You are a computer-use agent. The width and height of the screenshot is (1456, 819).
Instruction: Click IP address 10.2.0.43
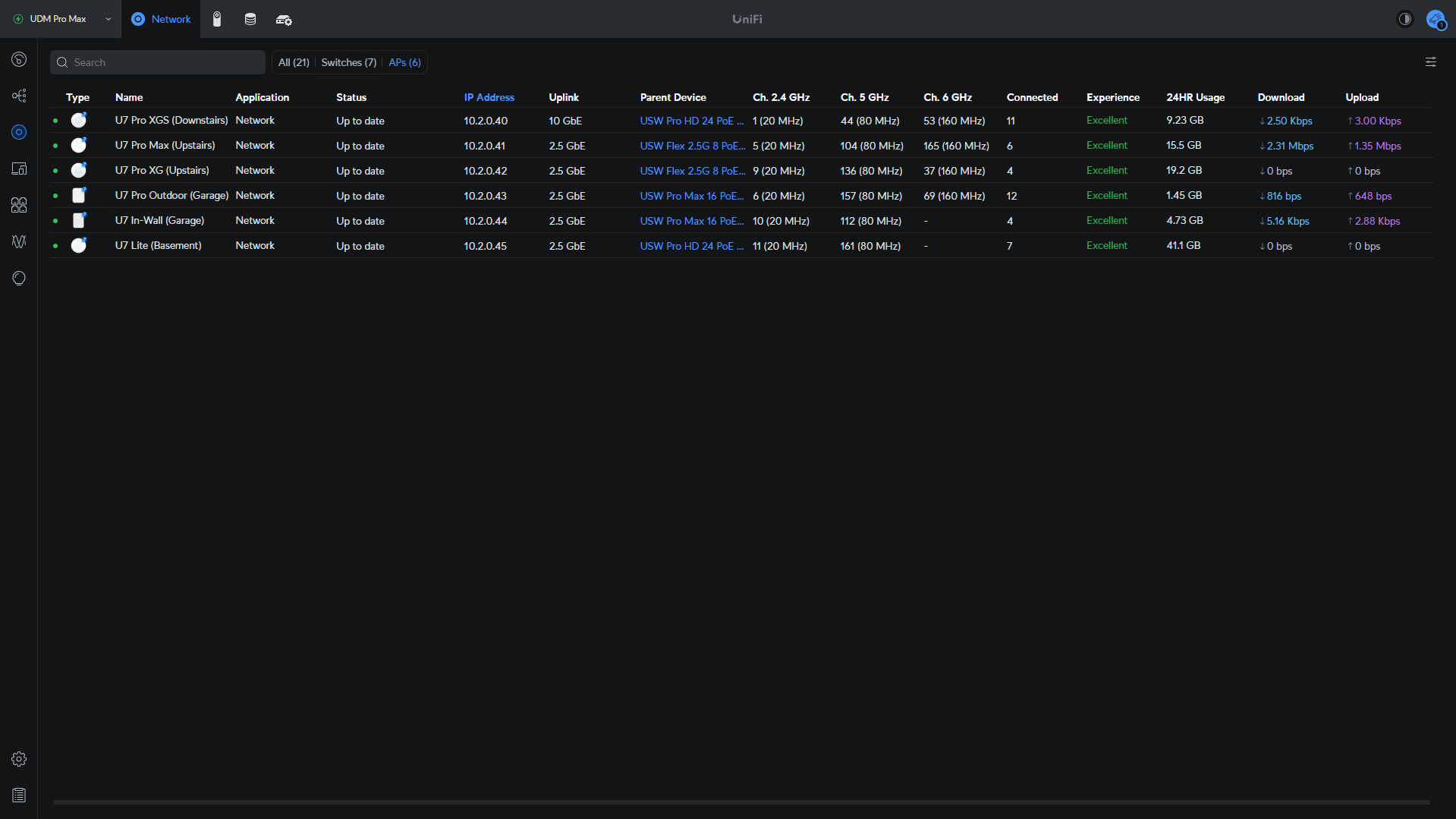(x=485, y=196)
